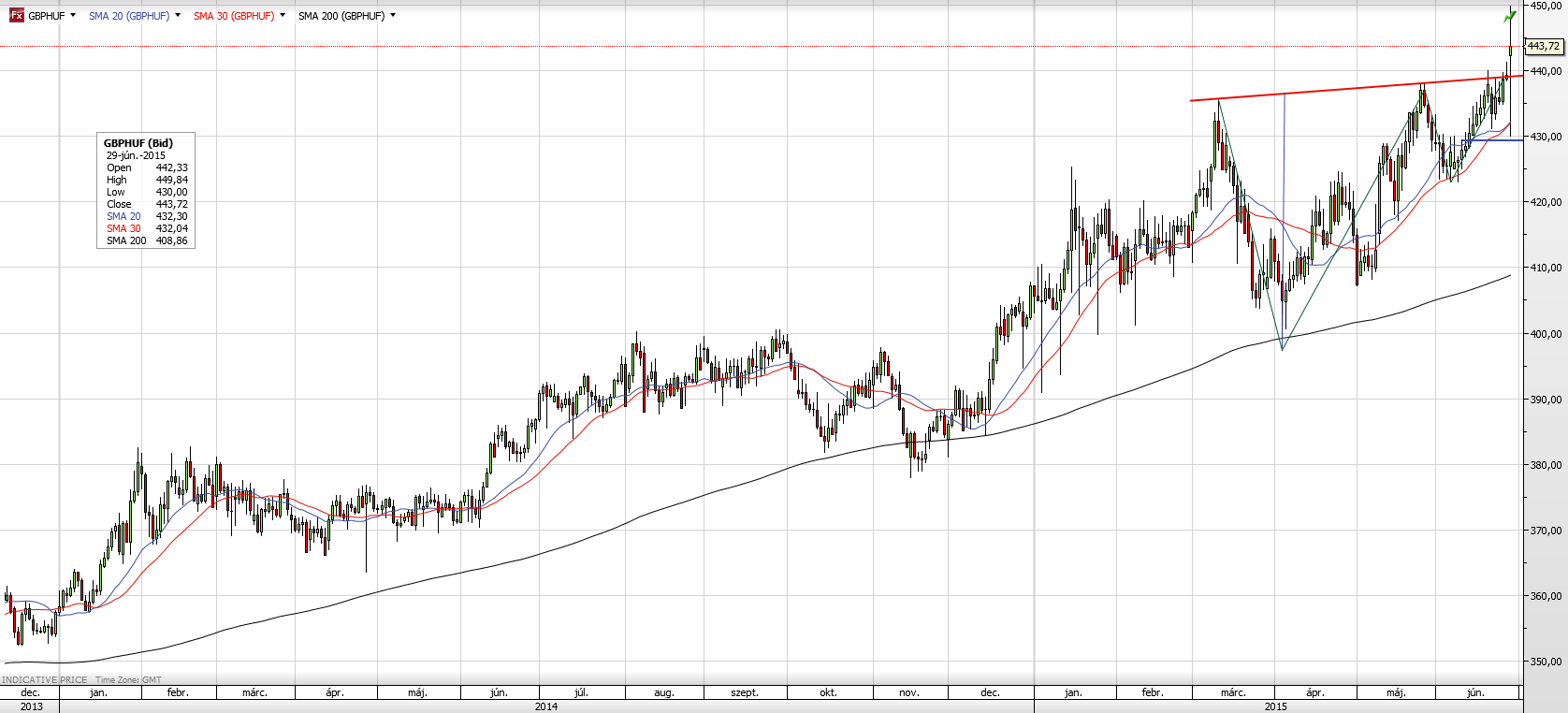Screen dimensions: 1568x713
Task: Click the SMA 200 value 408,86
Action: tap(172, 240)
